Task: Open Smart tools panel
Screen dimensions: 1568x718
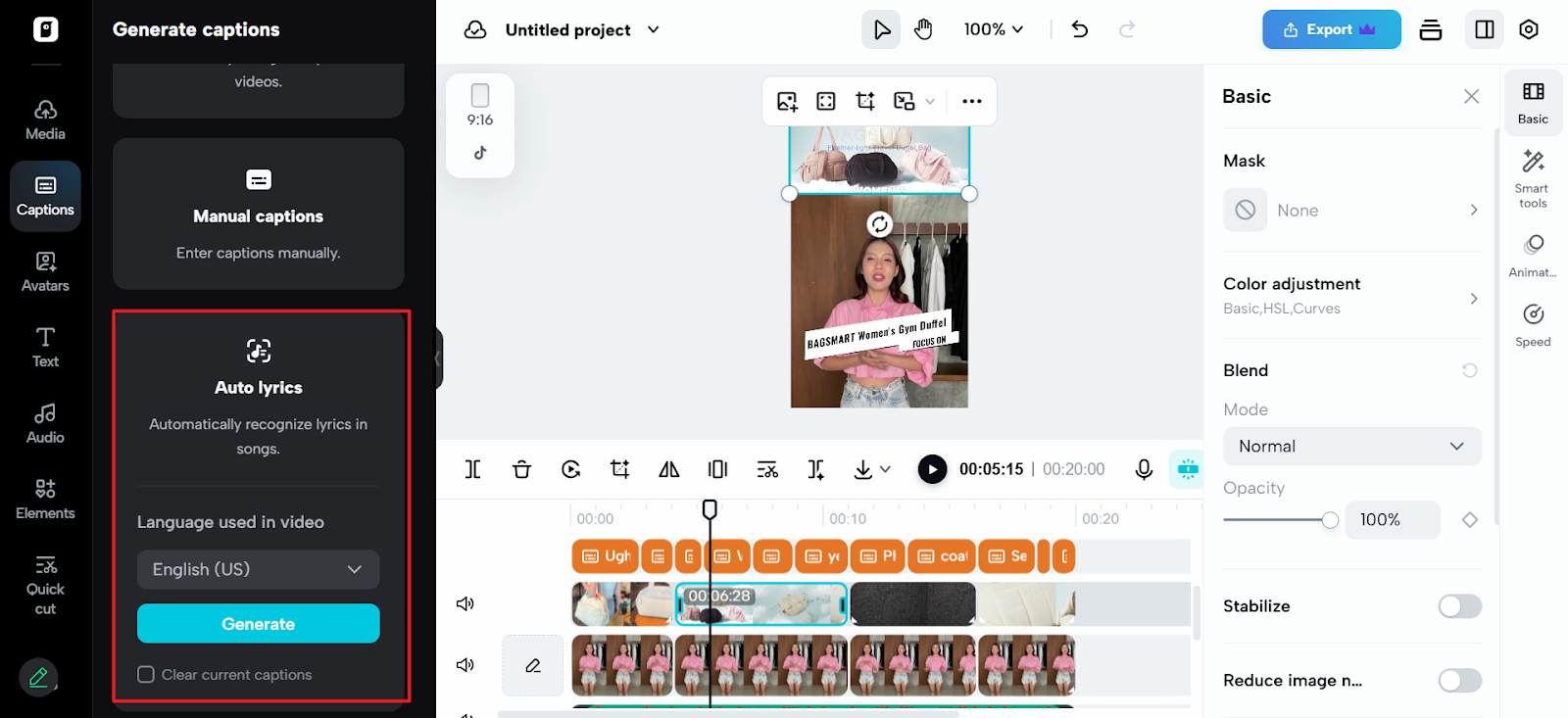Action: (x=1533, y=178)
